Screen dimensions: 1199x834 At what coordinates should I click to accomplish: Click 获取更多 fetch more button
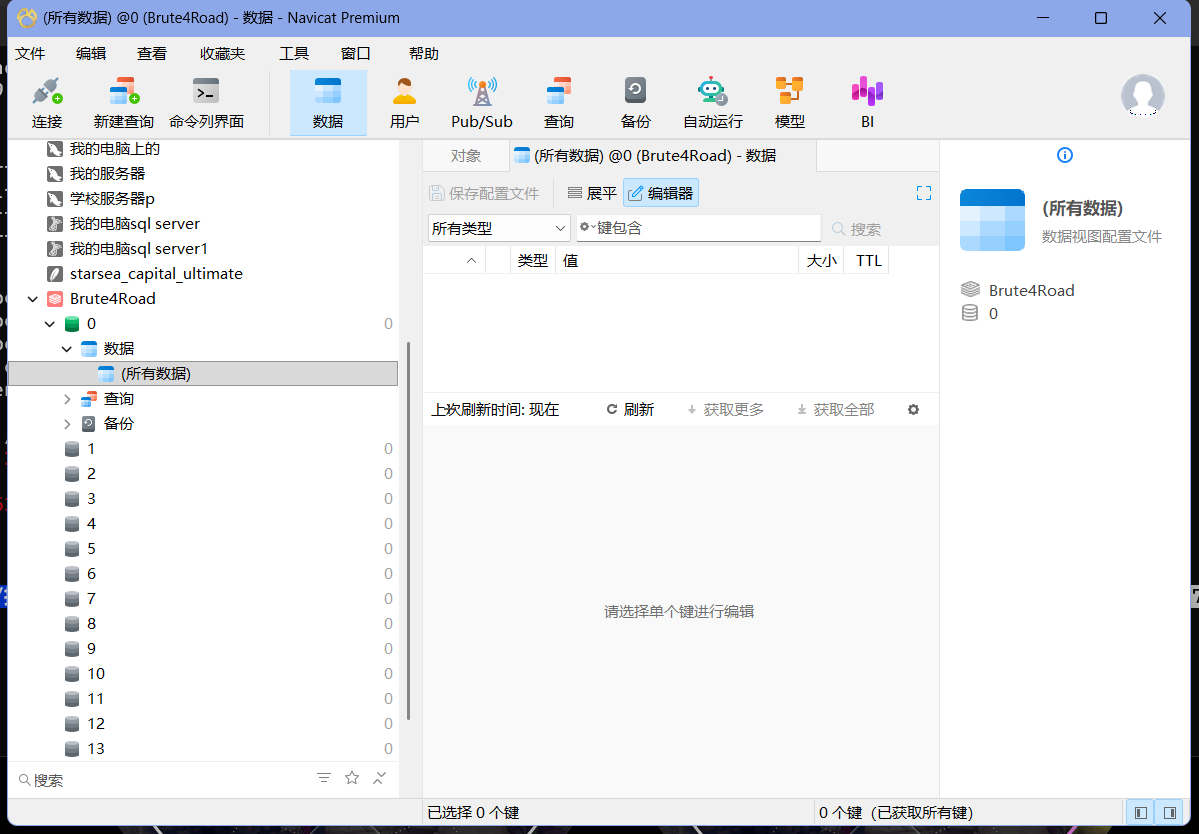tap(725, 410)
